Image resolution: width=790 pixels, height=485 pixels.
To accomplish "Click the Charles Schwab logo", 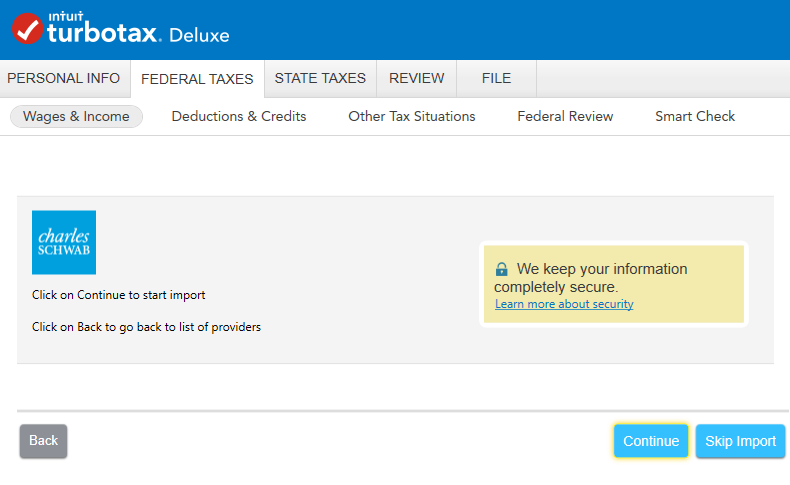I will [x=64, y=242].
